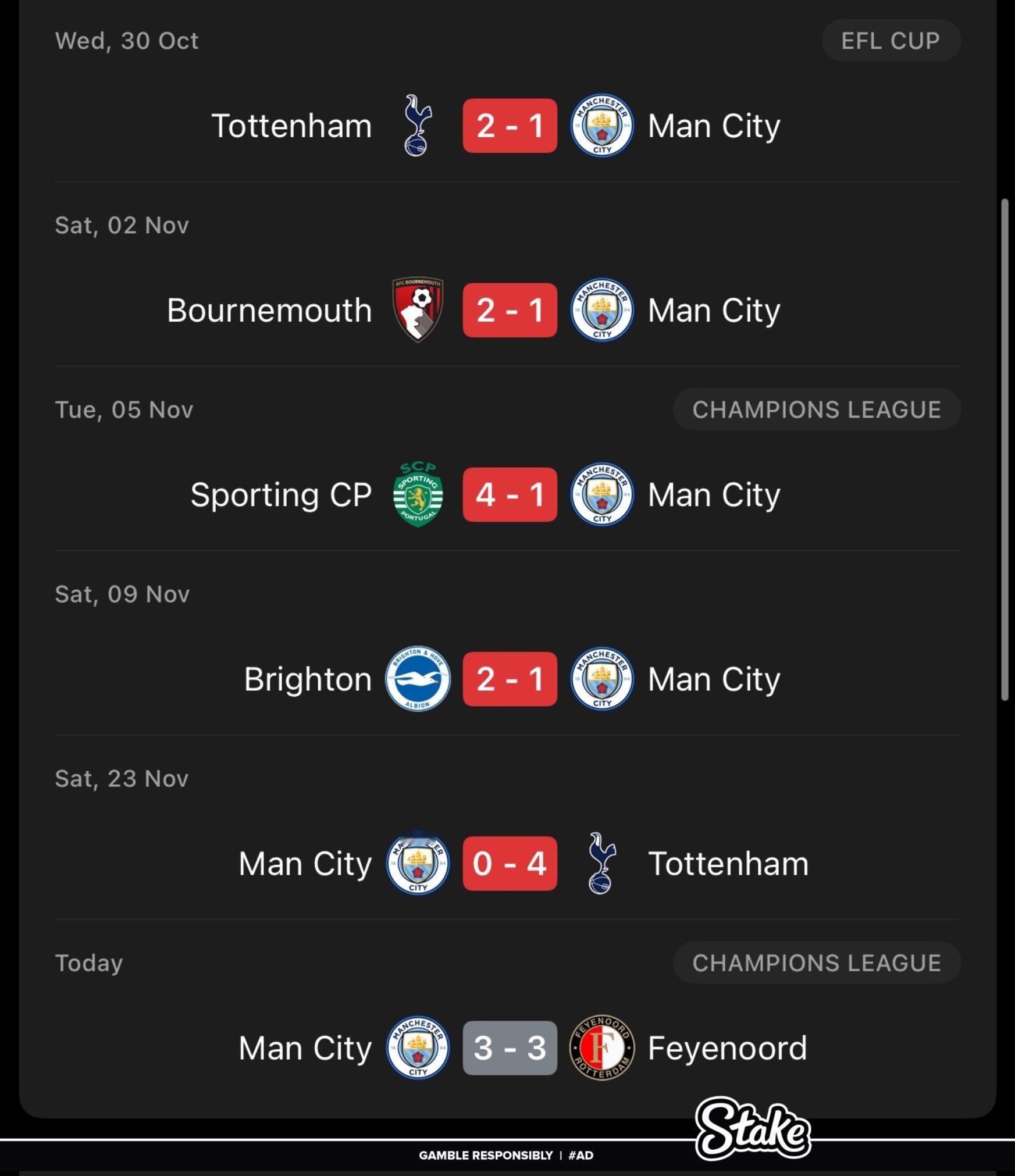Click the Sporting CP club crest
The image size is (1015, 1176).
[x=418, y=494]
